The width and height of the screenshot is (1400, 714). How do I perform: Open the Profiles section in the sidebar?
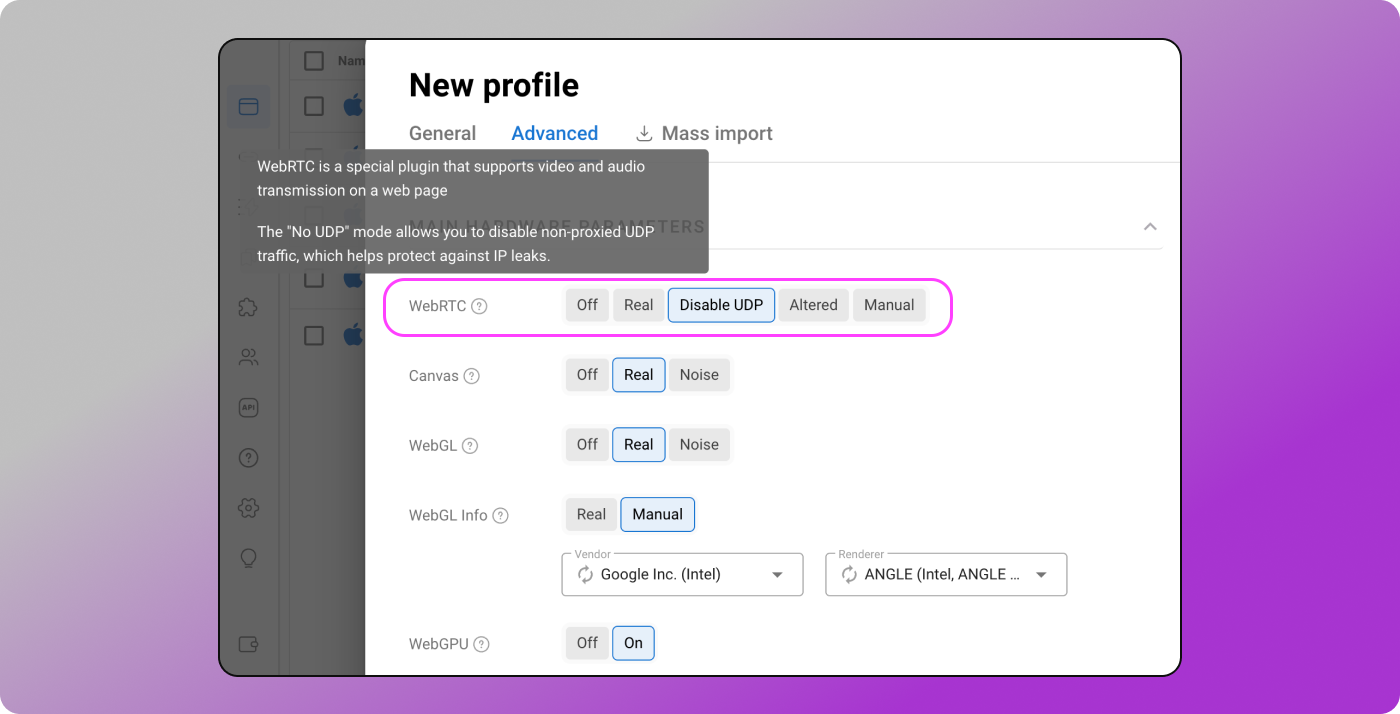pos(248,105)
